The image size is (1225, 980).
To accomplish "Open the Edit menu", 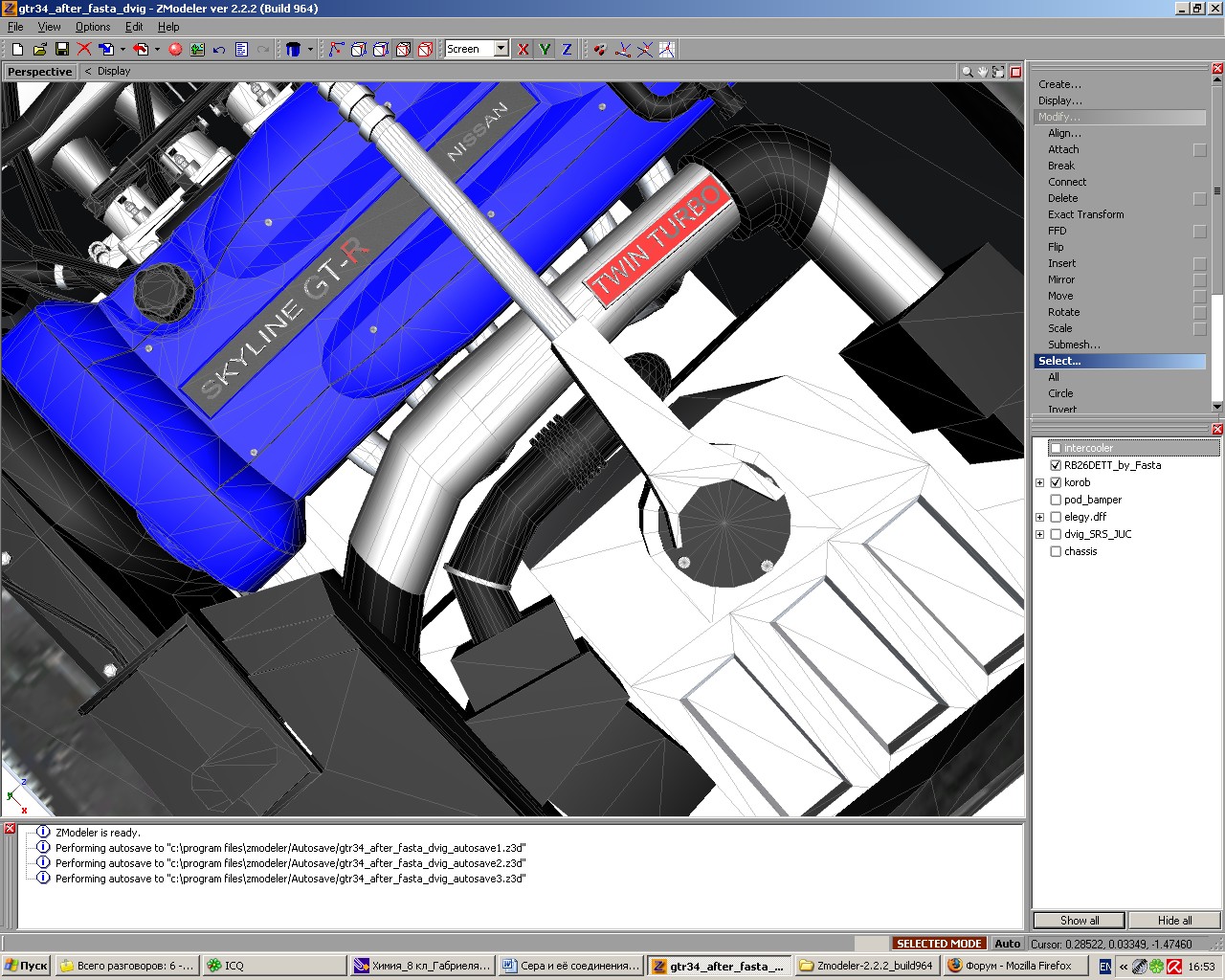I will tap(134, 27).
